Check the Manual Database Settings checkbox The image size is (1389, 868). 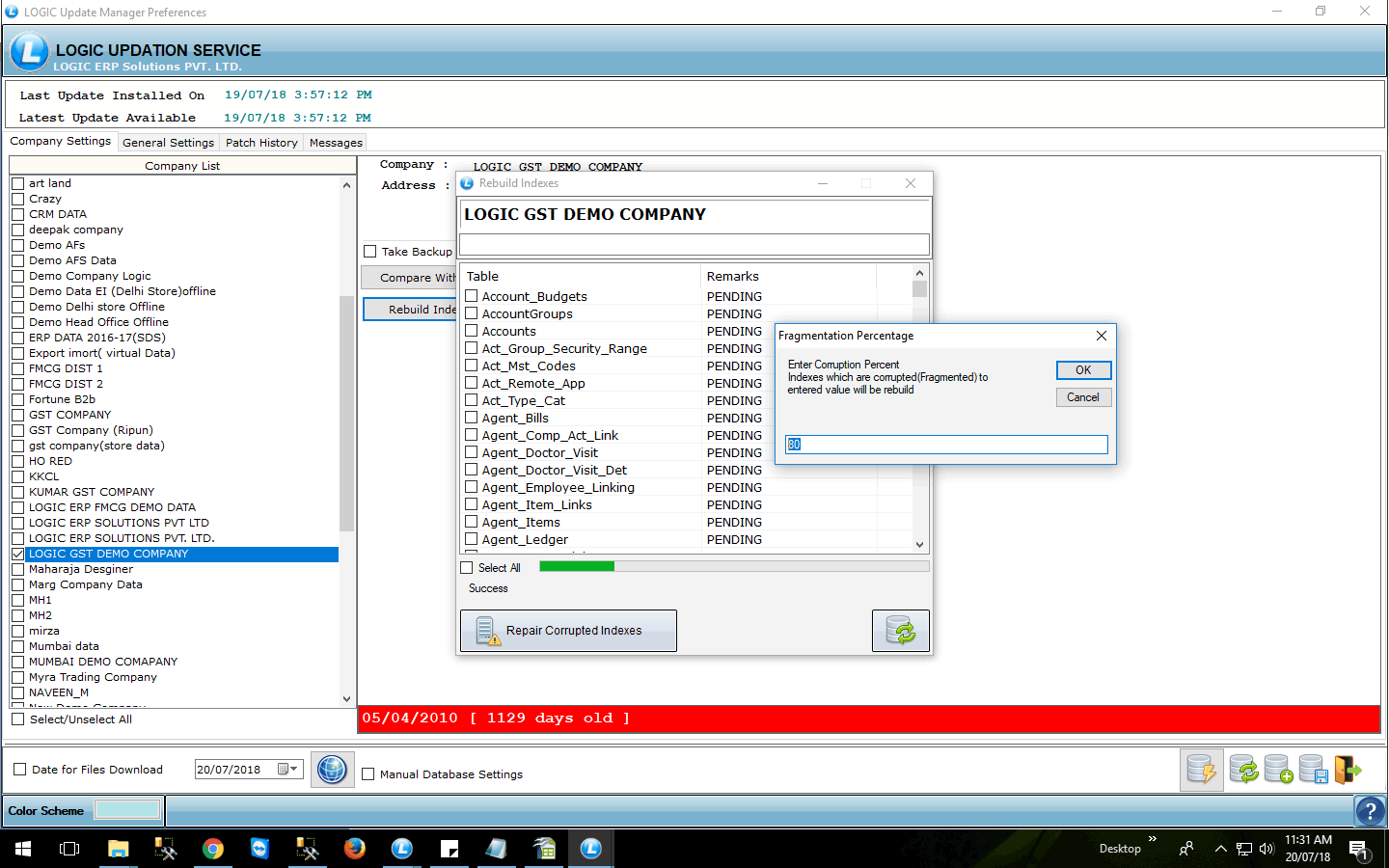click(368, 773)
